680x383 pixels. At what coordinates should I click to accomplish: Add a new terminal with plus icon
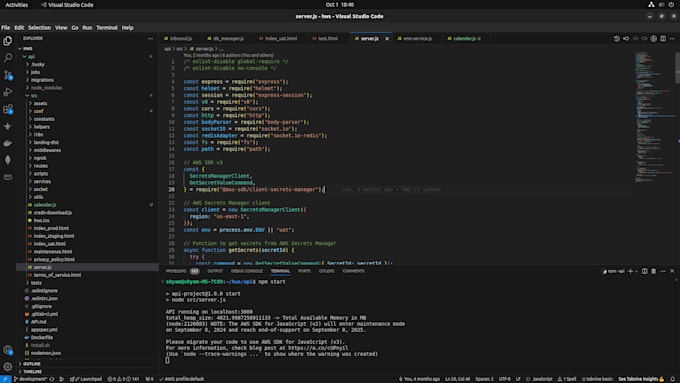(631, 271)
